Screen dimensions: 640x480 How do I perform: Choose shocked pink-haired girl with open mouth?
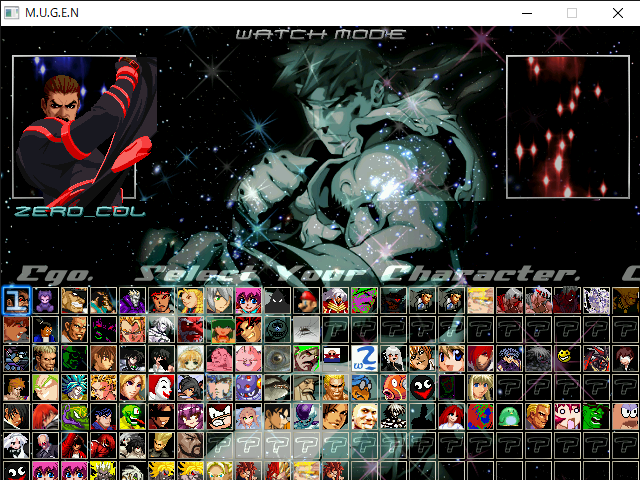567,417
